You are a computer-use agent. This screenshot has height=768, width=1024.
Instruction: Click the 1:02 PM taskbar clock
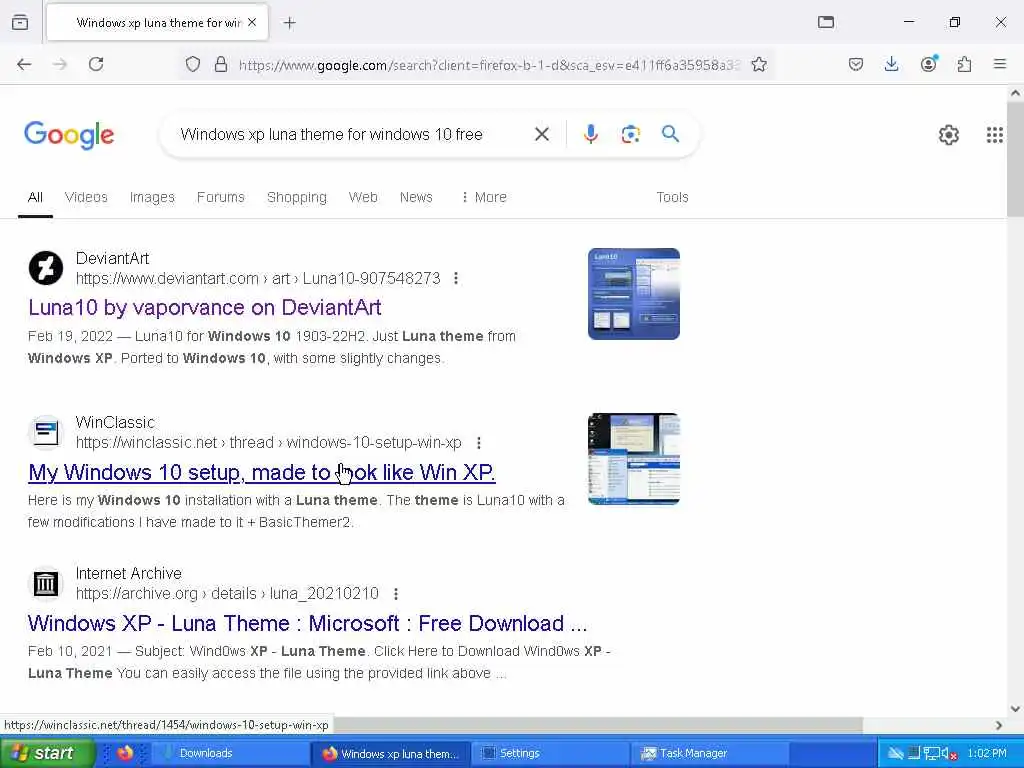tap(987, 753)
